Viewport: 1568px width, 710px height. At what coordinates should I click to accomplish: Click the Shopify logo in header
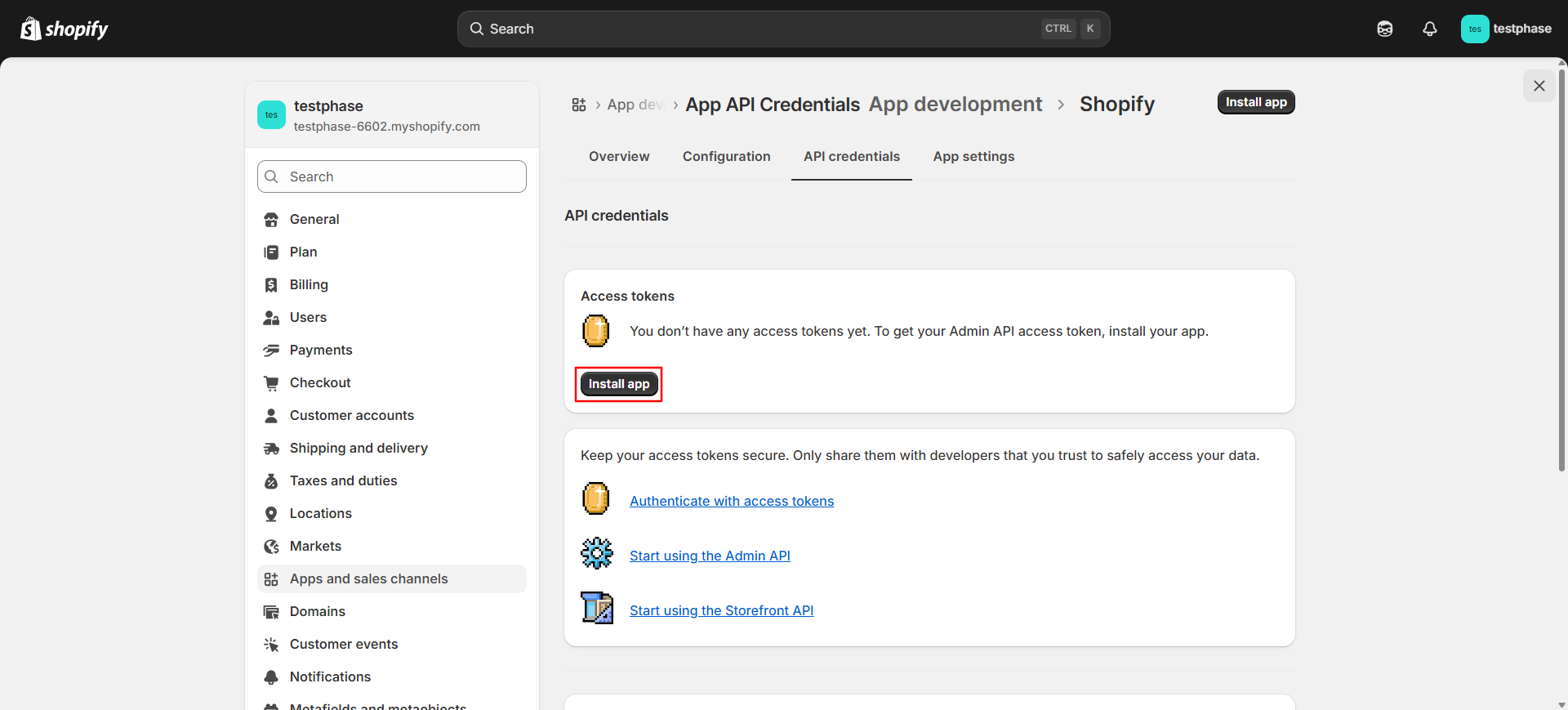[64, 29]
